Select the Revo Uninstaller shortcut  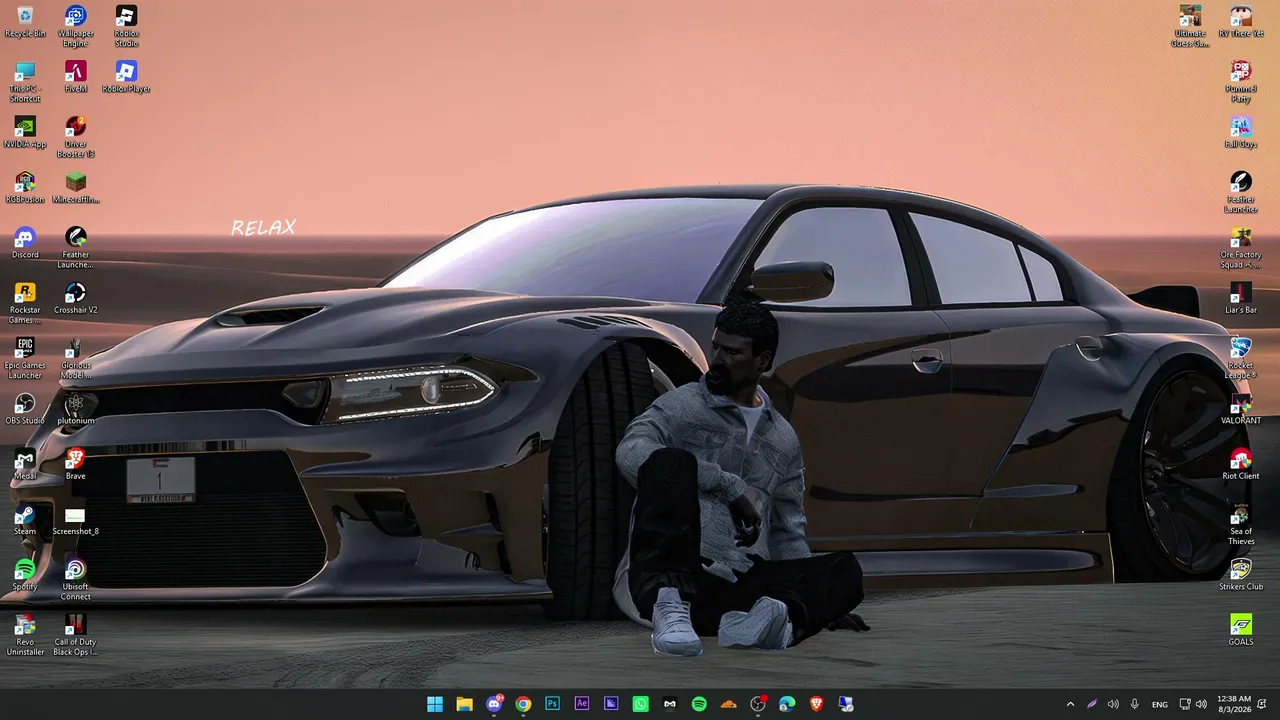click(25, 635)
